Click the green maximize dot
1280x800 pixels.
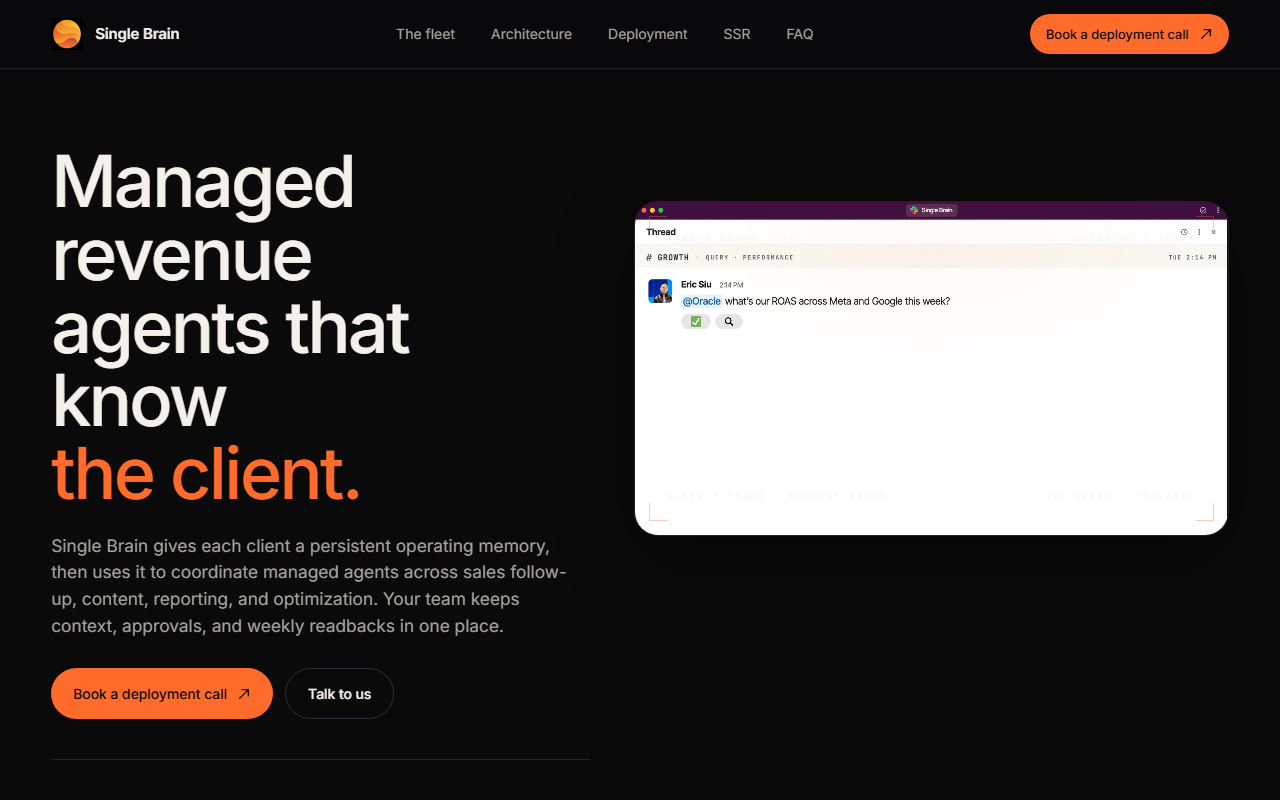point(660,210)
